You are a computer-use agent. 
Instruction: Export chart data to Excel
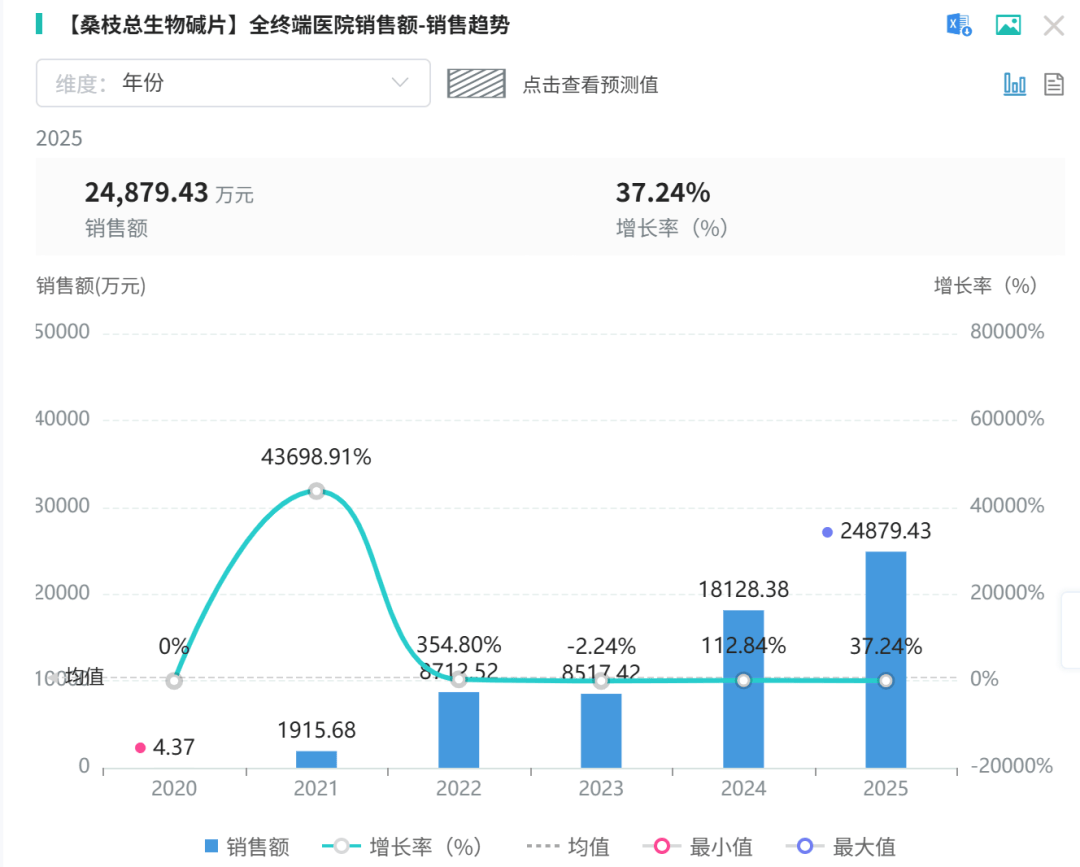click(959, 26)
